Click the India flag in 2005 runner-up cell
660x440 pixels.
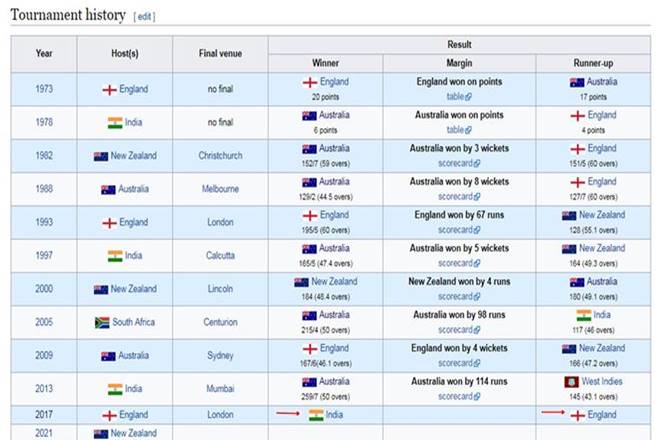point(584,315)
